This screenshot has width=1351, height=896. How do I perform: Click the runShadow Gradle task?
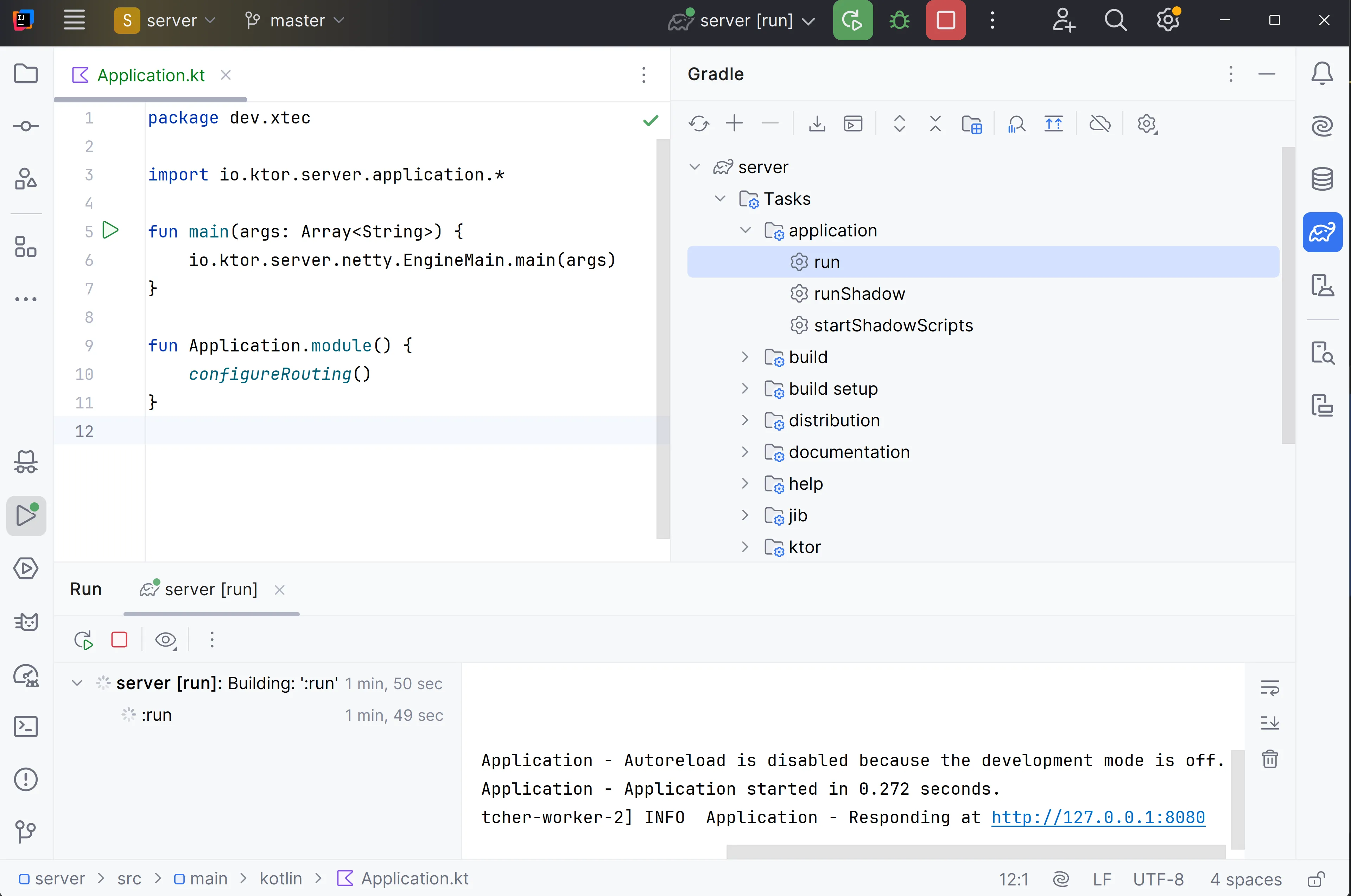tap(858, 294)
